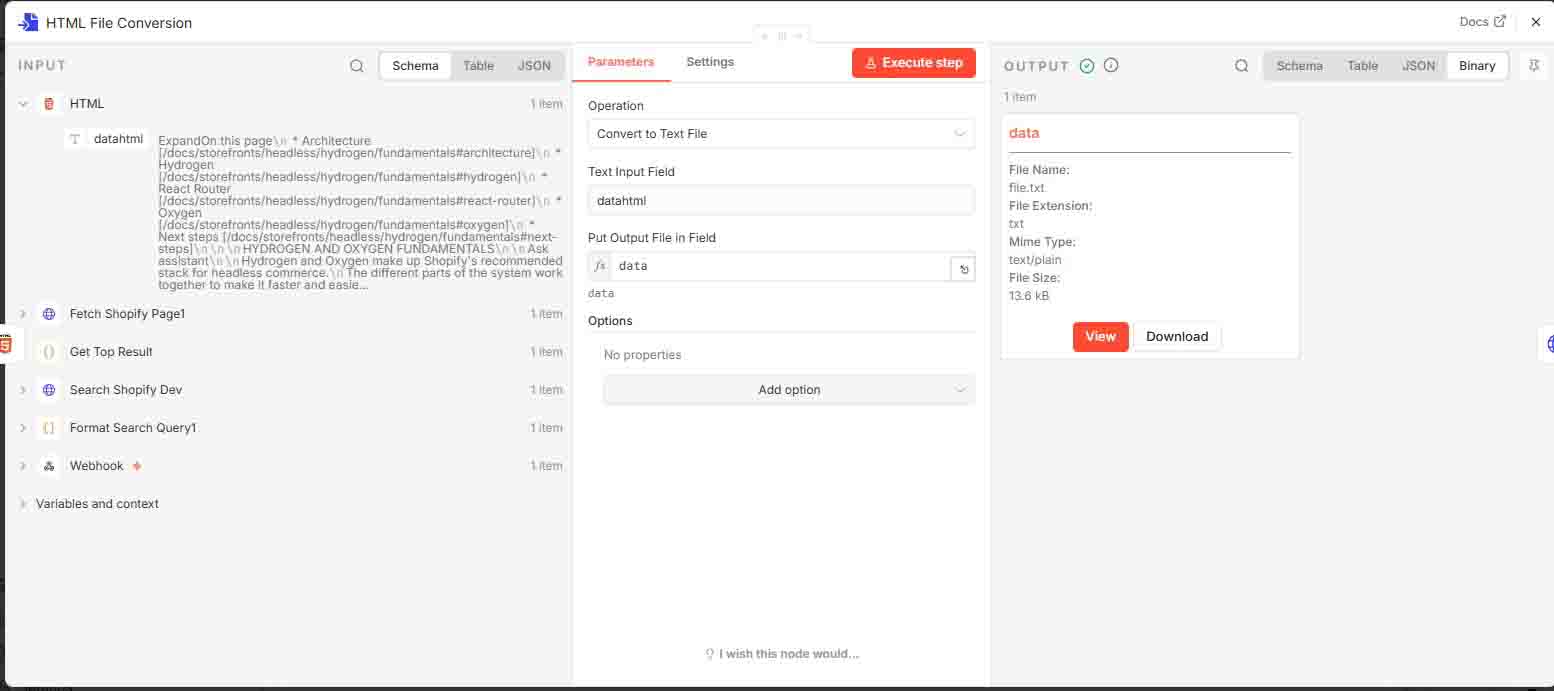Click the Execute step button
Image resolution: width=1554 pixels, height=691 pixels.
tap(913, 62)
